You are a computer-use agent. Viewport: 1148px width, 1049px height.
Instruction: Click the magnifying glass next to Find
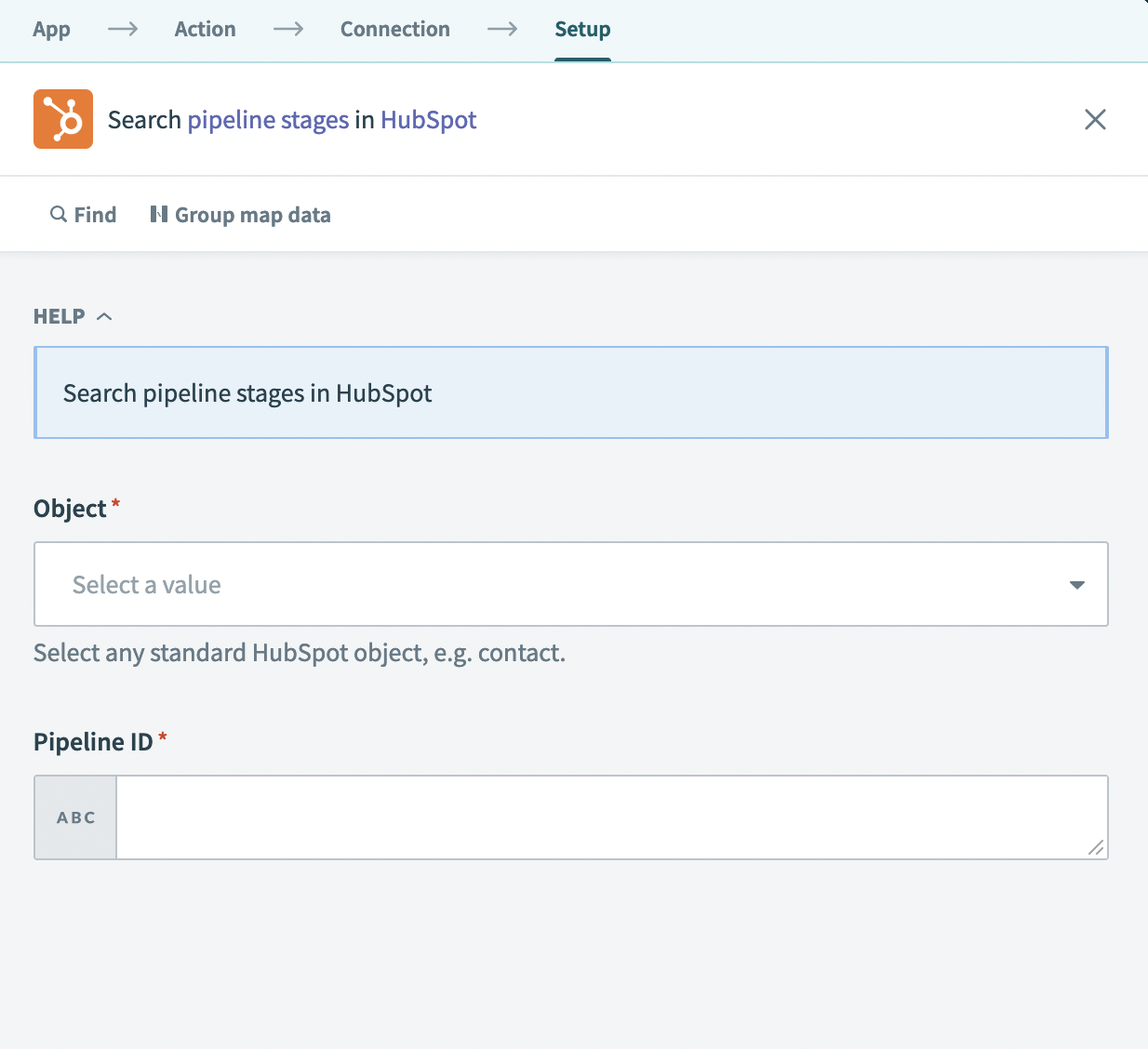[x=58, y=214]
